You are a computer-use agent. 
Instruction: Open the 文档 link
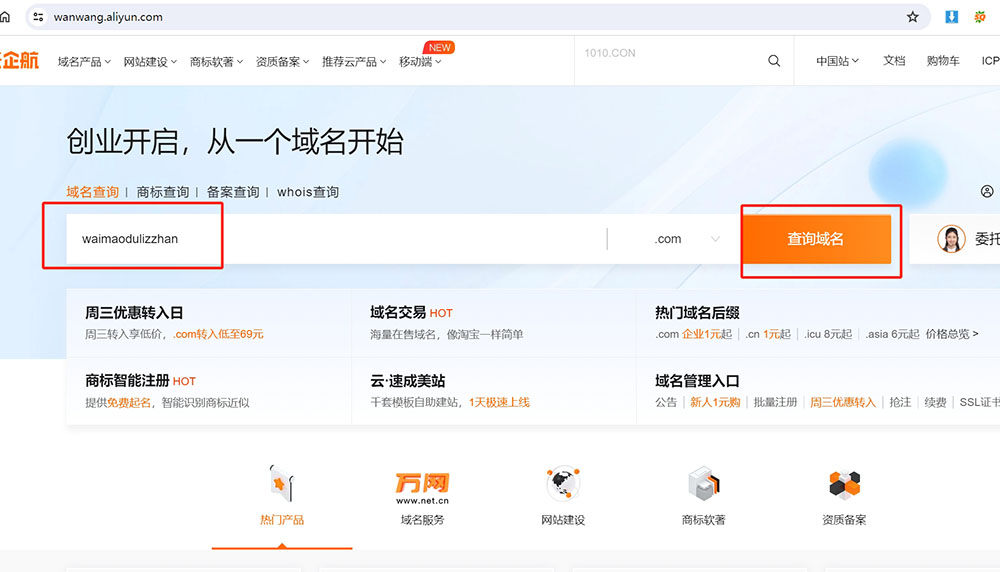point(893,61)
